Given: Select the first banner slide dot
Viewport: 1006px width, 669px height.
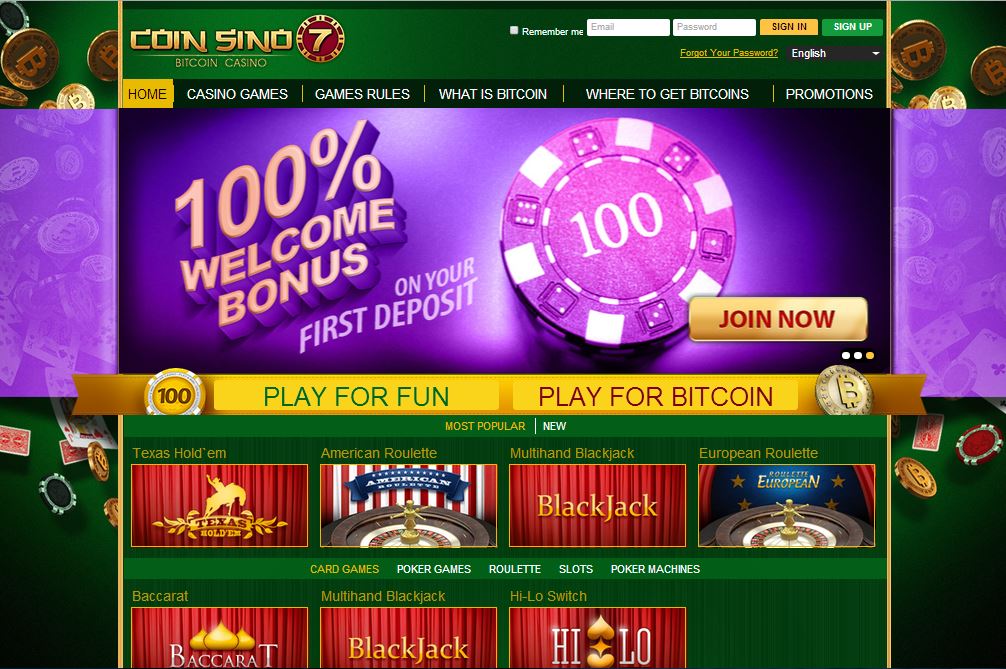Looking at the screenshot, I should click(846, 355).
